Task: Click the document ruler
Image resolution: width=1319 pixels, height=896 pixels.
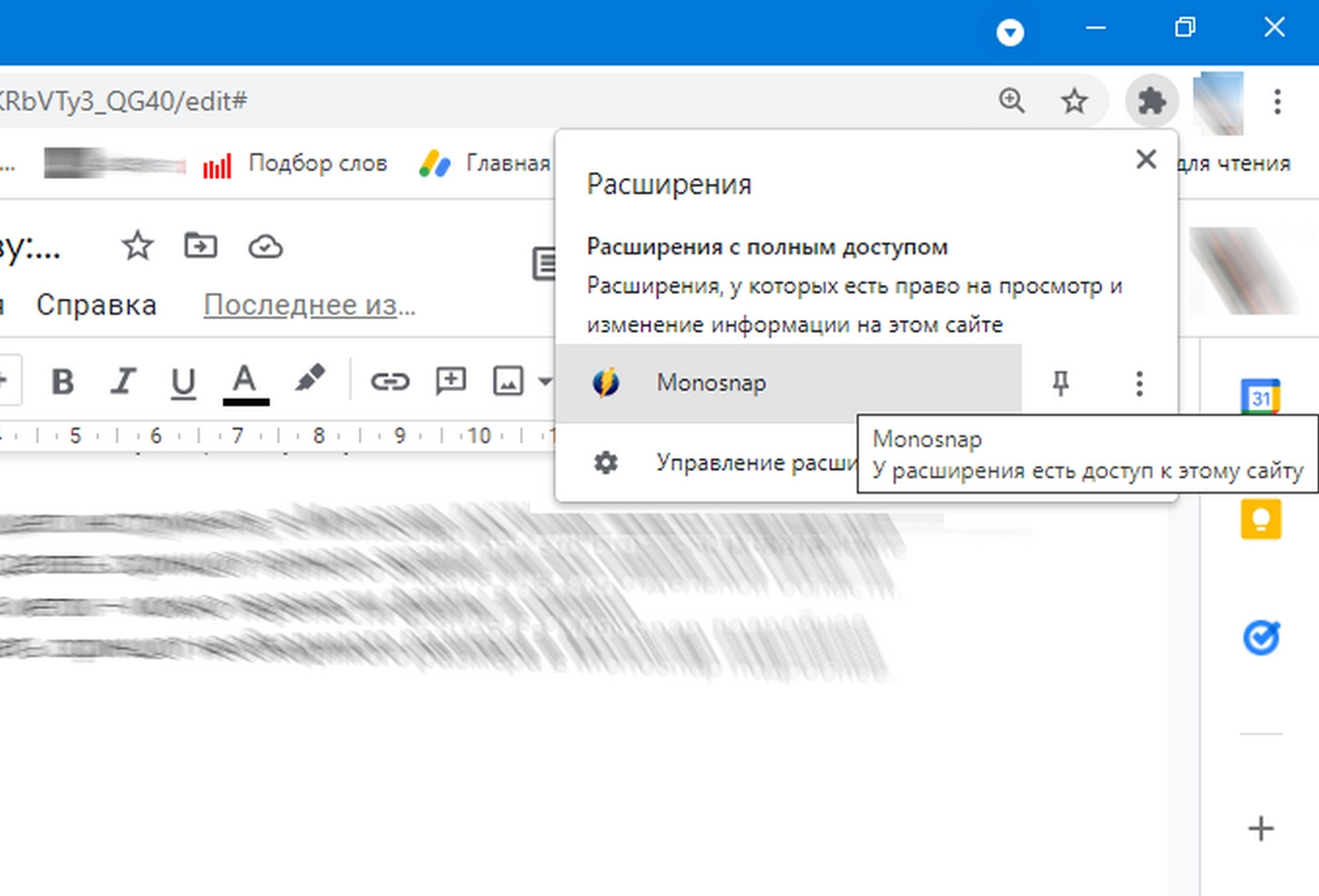Action: (x=278, y=435)
